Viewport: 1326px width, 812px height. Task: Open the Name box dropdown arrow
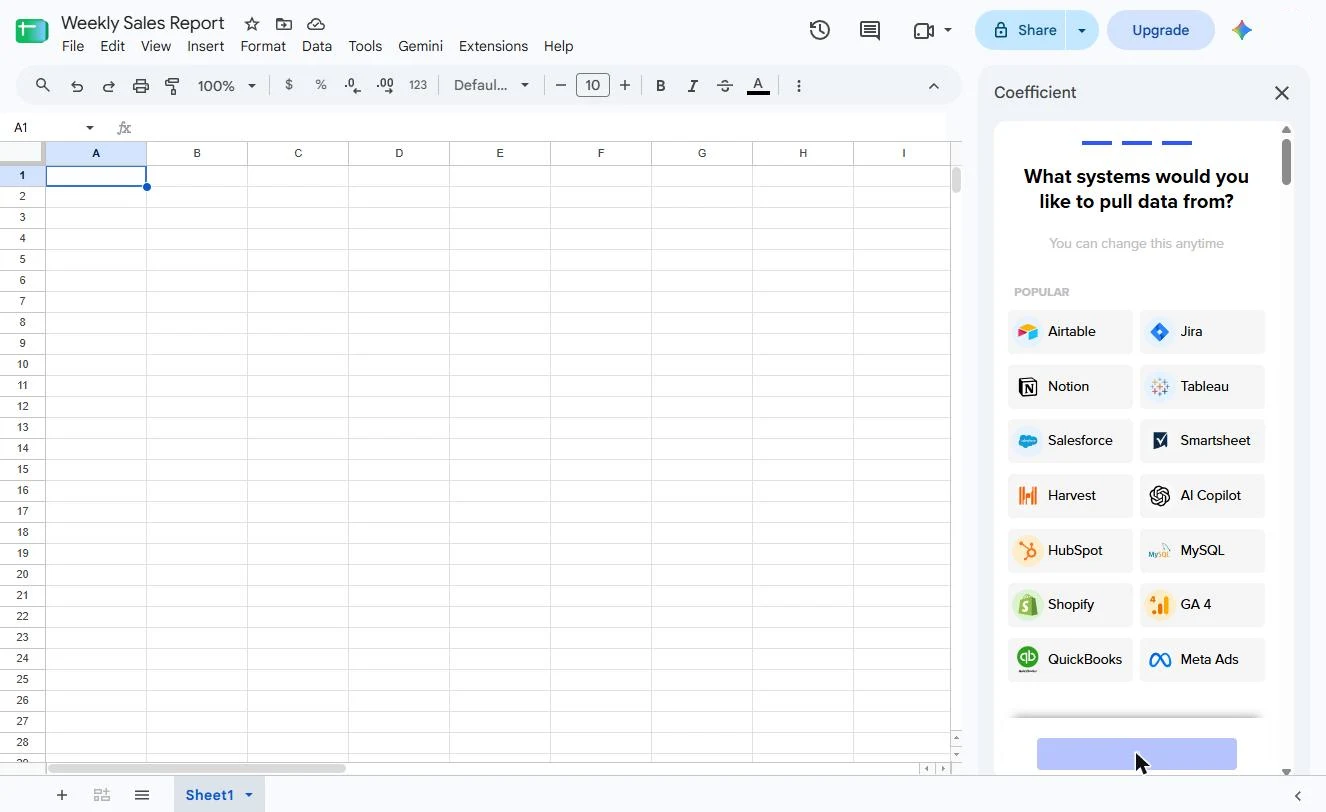pyautogui.click(x=90, y=127)
